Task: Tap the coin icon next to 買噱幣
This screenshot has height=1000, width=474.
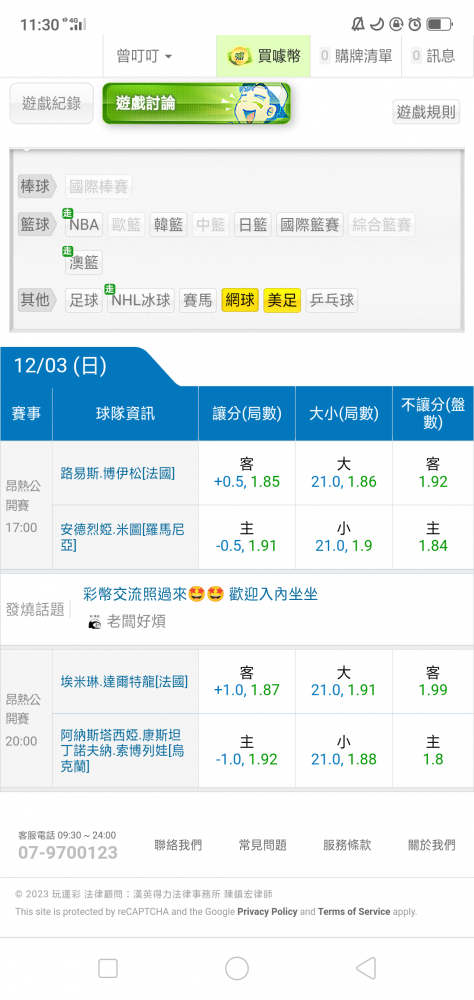Action: 239,56
